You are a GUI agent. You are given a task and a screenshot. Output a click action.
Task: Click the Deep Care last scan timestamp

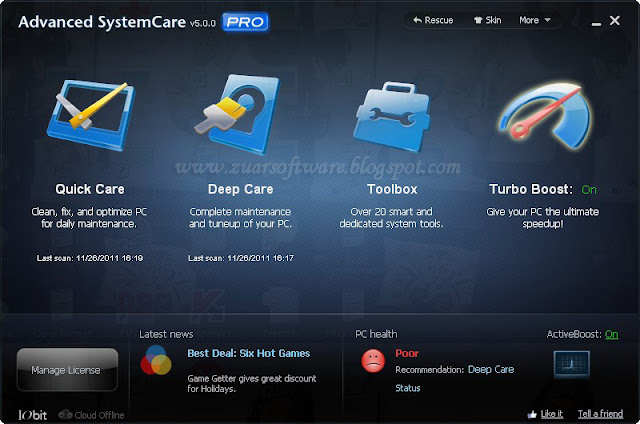pyautogui.click(x=241, y=258)
